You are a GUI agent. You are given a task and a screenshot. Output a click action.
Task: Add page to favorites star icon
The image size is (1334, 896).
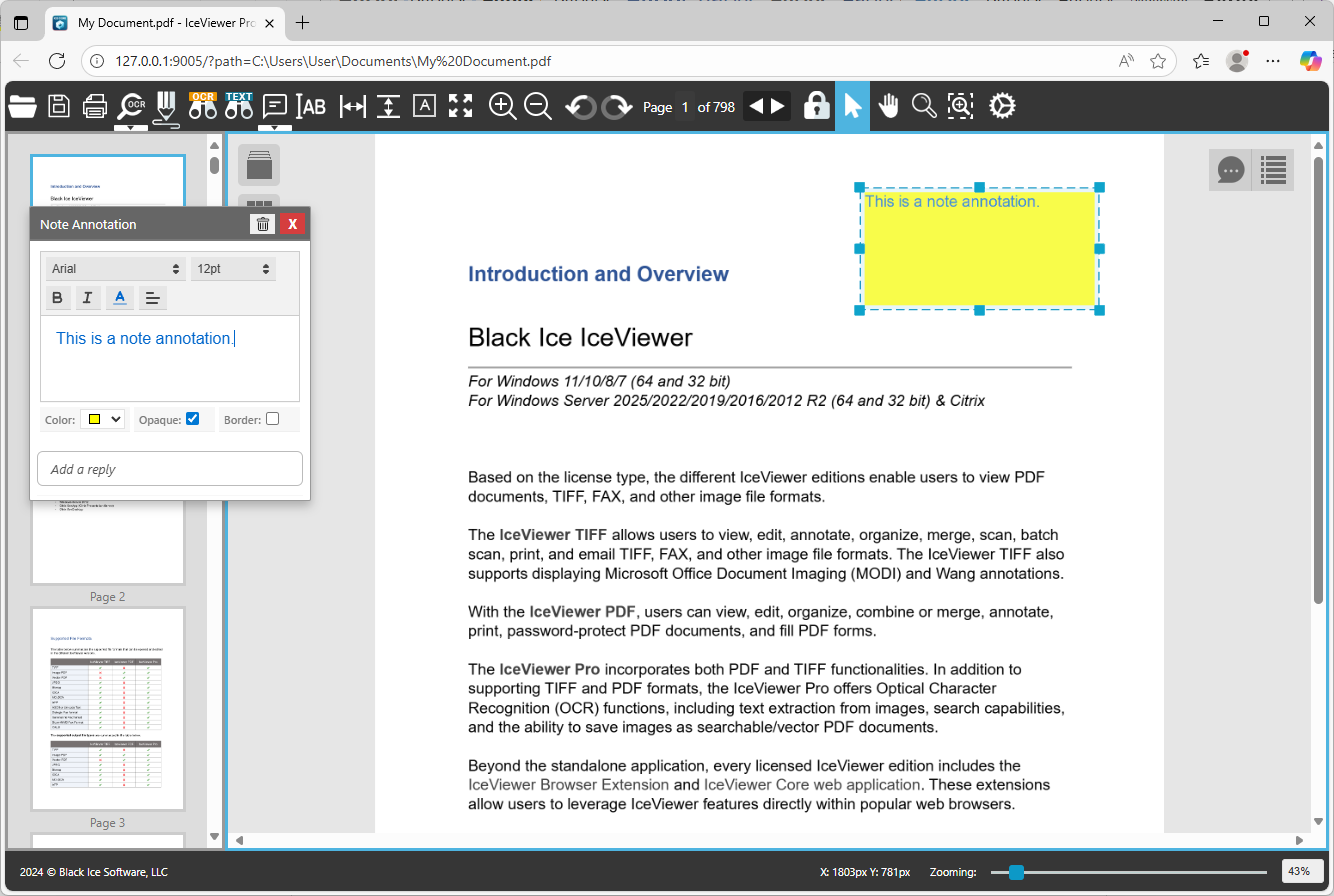[x=1158, y=61]
